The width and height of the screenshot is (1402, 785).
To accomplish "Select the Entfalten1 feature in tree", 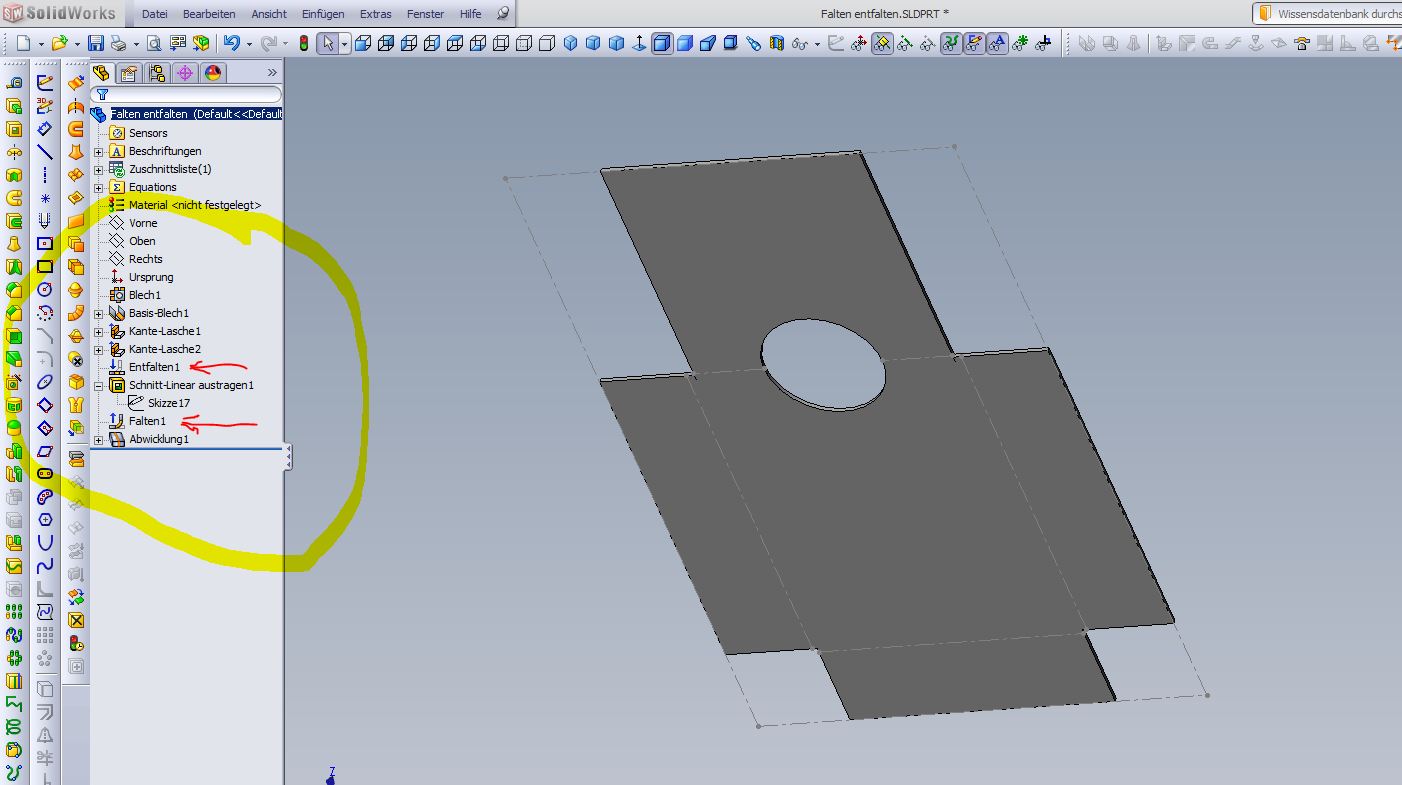I will (x=154, y=367).
